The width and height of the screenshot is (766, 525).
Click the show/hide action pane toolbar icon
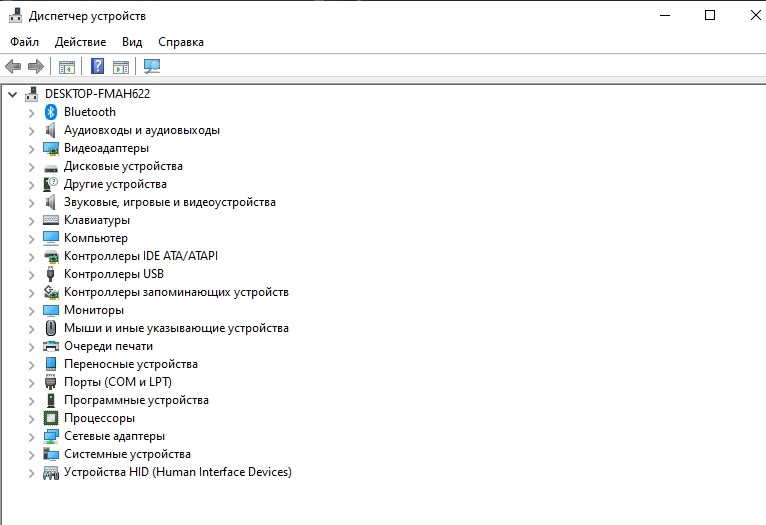pyautogui.click(x=121, y=66)
